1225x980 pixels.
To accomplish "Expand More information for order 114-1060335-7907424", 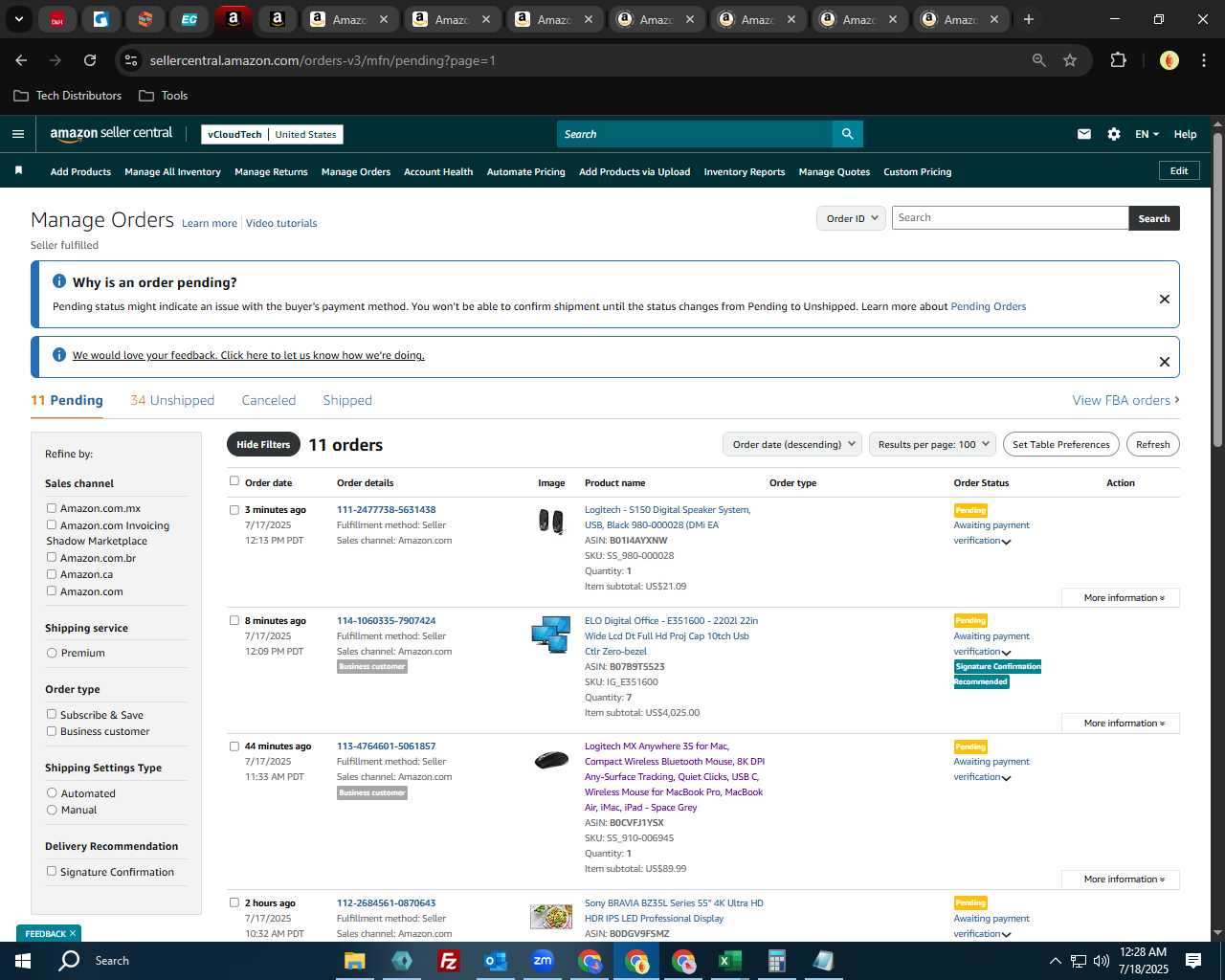I will click(1120, 723).
